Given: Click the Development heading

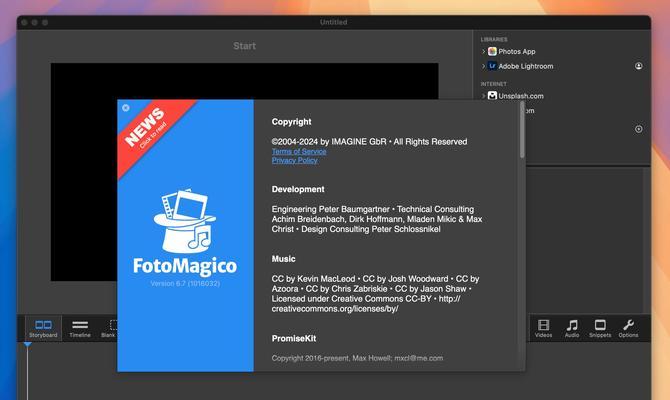Looking at the screenshot, I should coord(298,189).
